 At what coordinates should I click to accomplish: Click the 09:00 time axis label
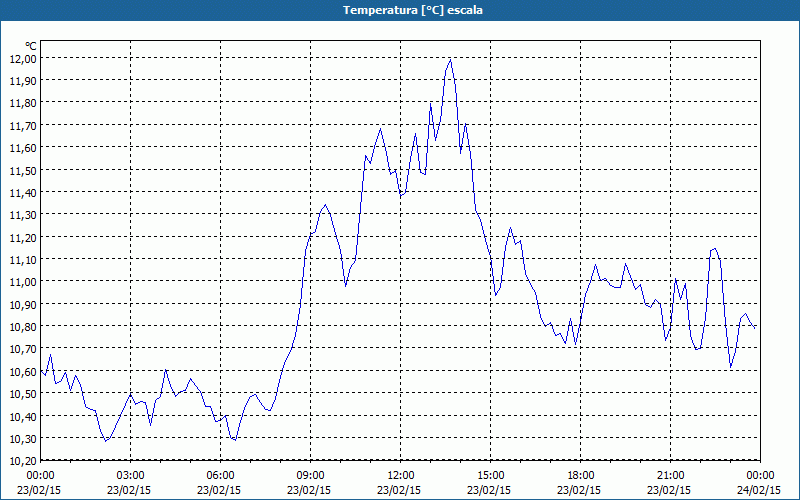click(x=311, y=476)
